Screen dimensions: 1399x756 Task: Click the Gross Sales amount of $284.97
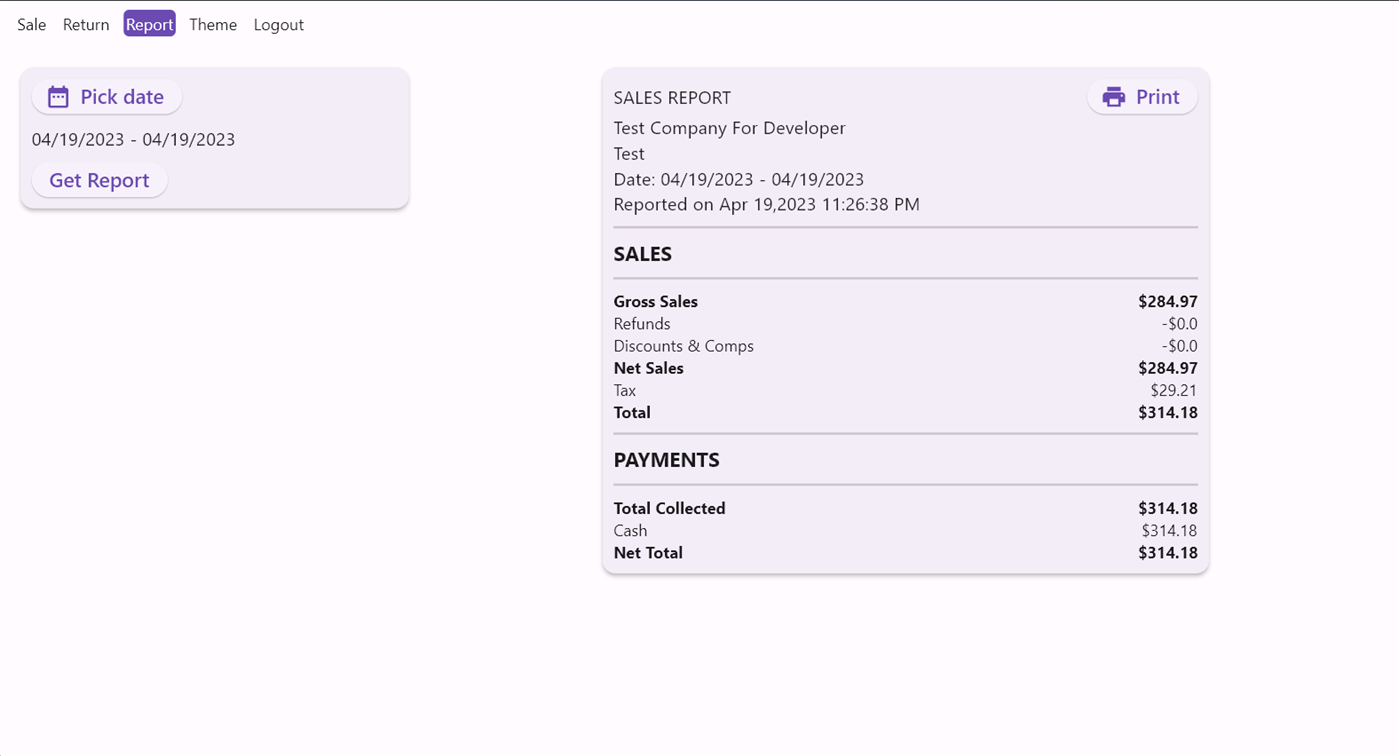point(1168,301)
